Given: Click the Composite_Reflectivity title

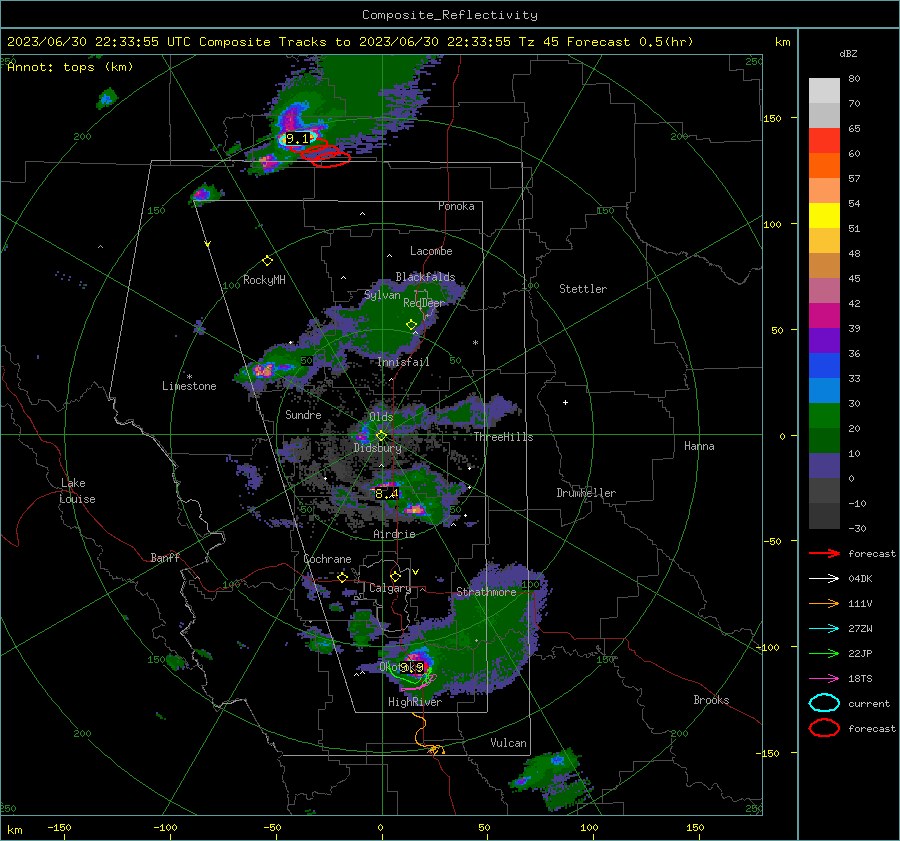Looking at the screenshot, I should click(449, 15).
